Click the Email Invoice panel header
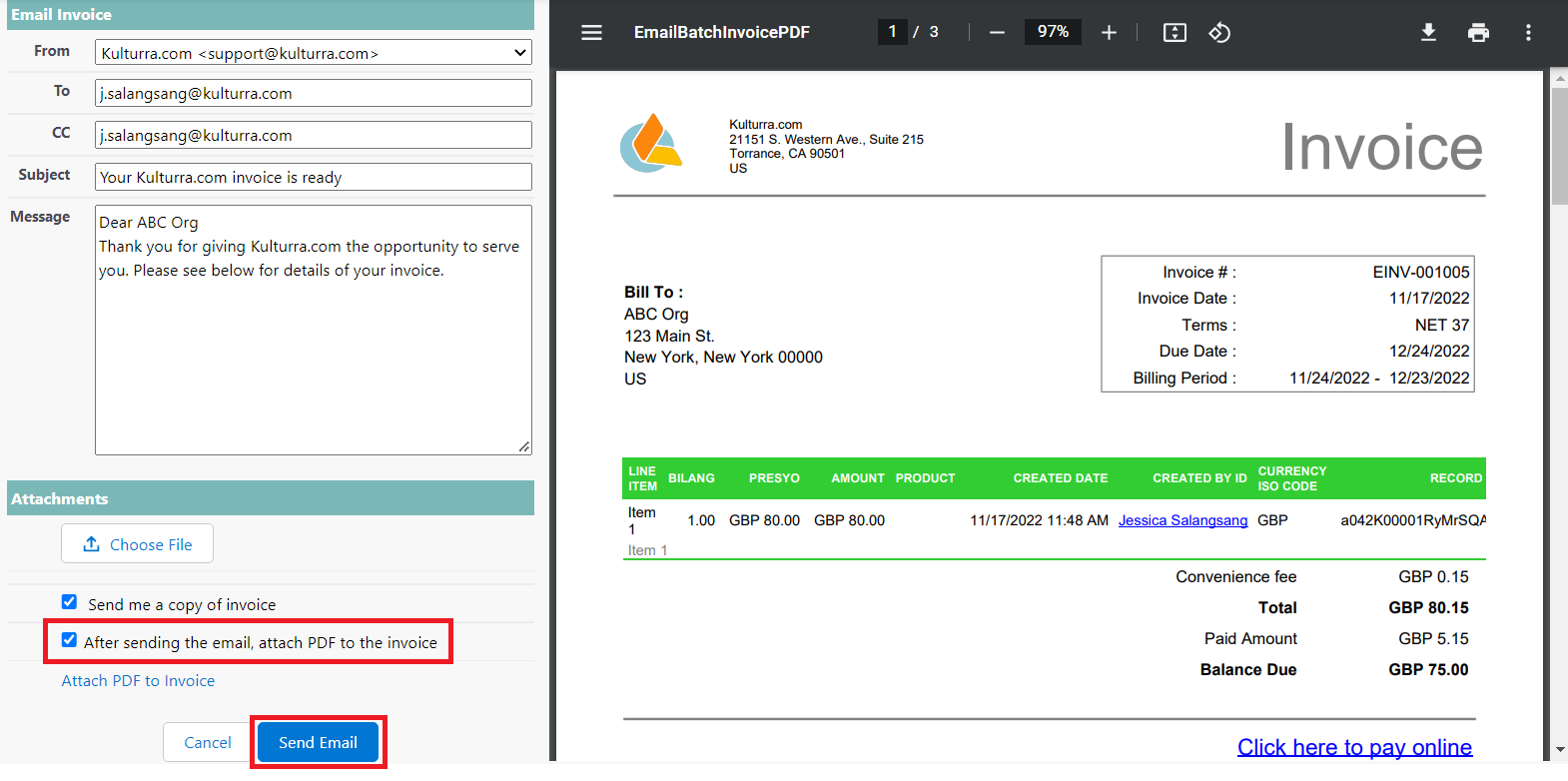 tap(271, 15)
